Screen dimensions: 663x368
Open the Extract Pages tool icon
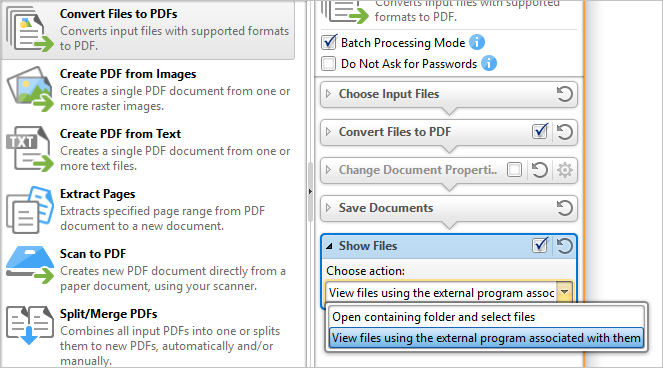(30, 210)
